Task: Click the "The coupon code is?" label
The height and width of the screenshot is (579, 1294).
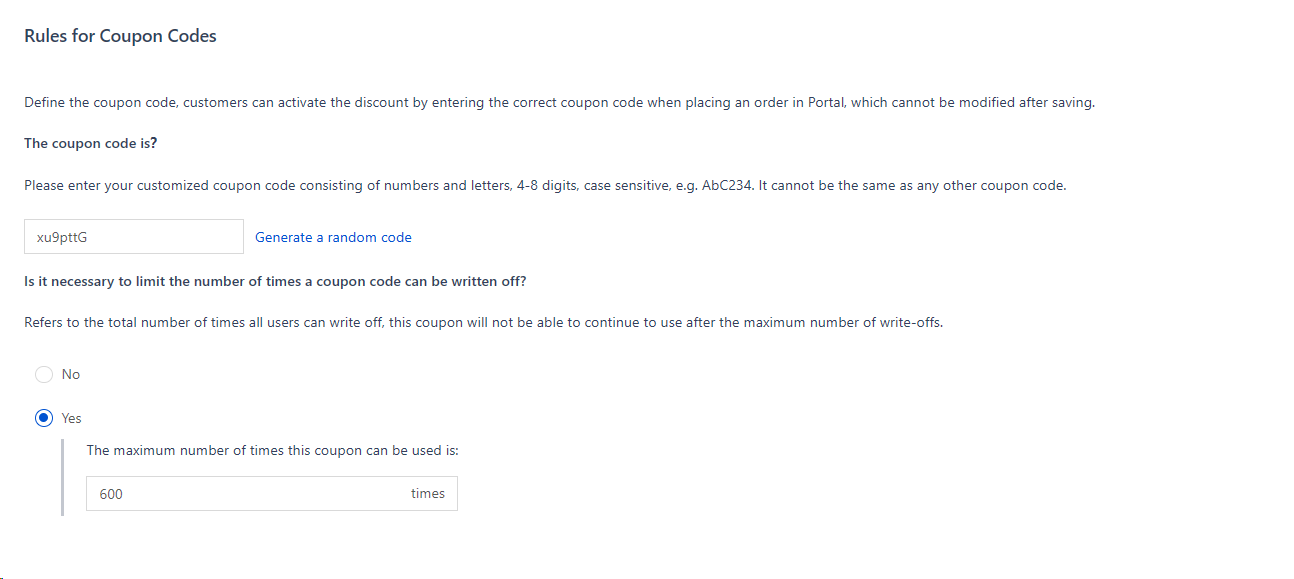Action: [90, 143]
